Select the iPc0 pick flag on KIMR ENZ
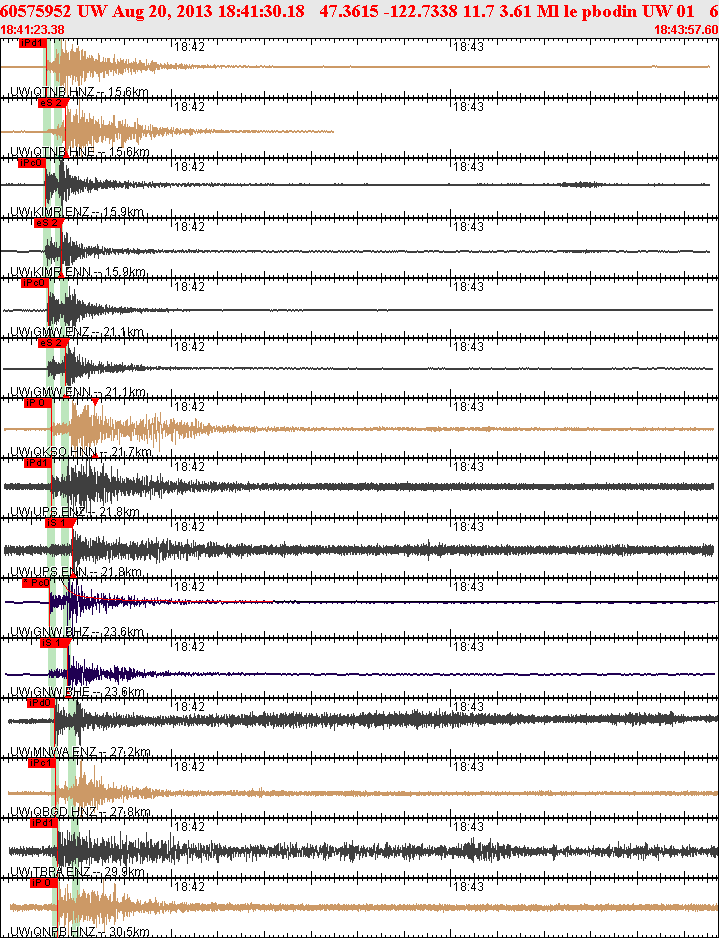This screenshot has width=719, height=938. (x=32, y=163)
